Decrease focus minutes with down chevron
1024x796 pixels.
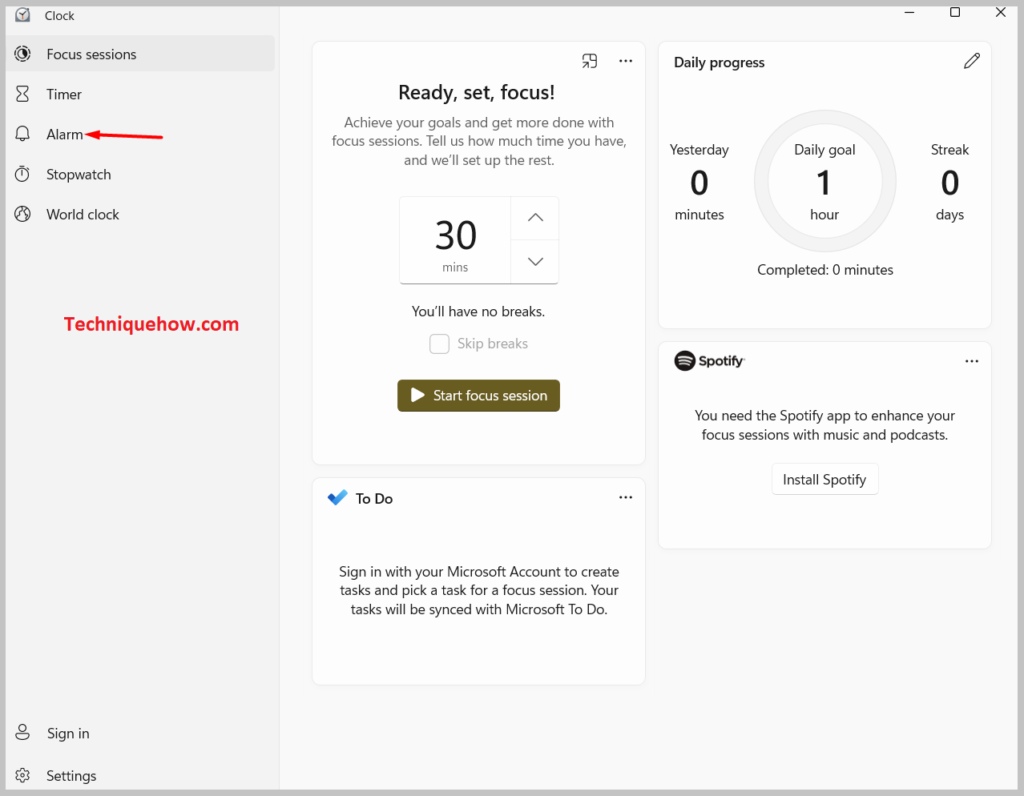coord(535,262)
